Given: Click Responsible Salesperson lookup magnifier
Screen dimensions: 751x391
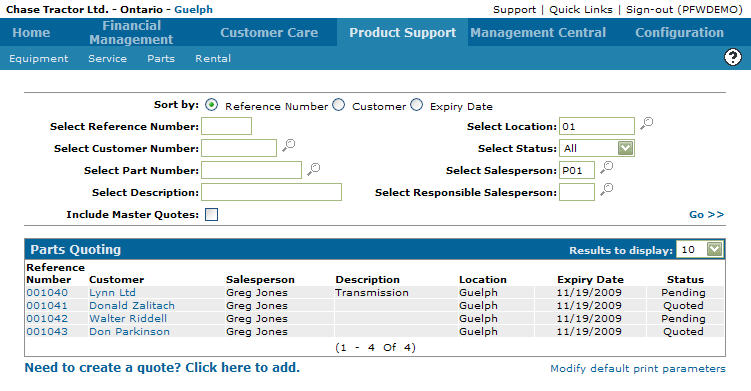Looking at the screenshot, I should [x=606, y=189].
